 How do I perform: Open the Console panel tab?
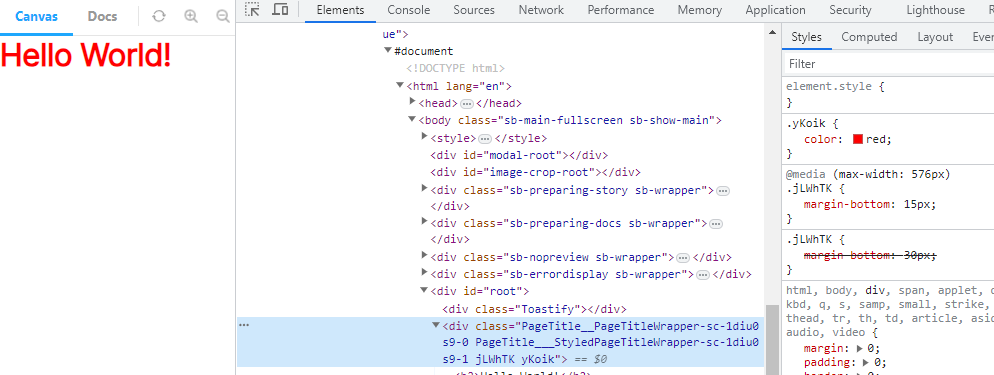(409, 10)
